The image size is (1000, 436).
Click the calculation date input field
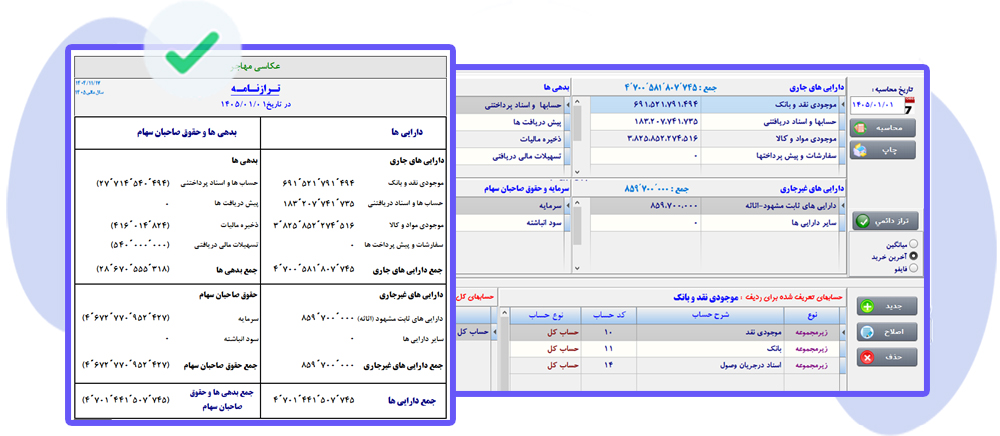[878, 104]
